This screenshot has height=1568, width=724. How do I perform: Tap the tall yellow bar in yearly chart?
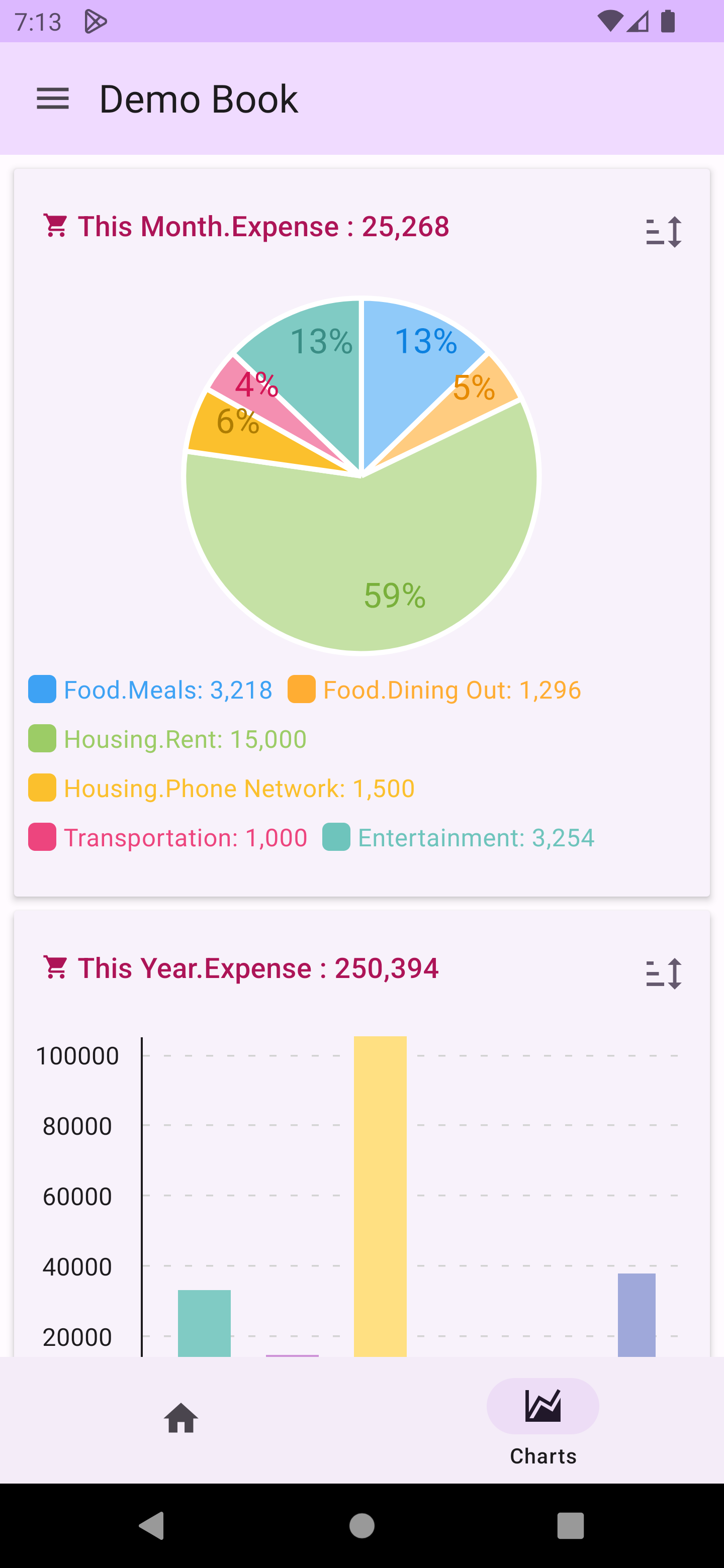(380, 1193)
